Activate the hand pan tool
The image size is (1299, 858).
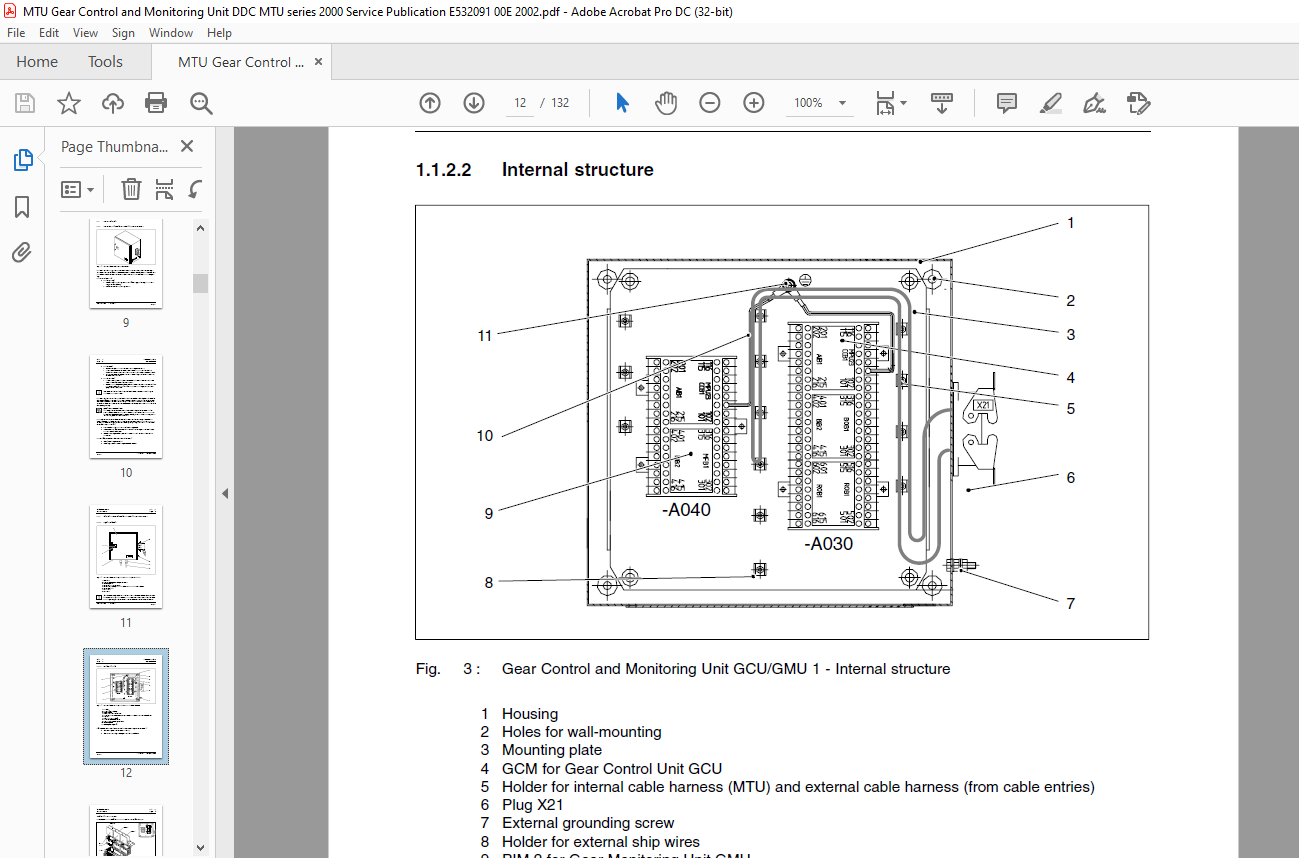(x=666, y=103)
